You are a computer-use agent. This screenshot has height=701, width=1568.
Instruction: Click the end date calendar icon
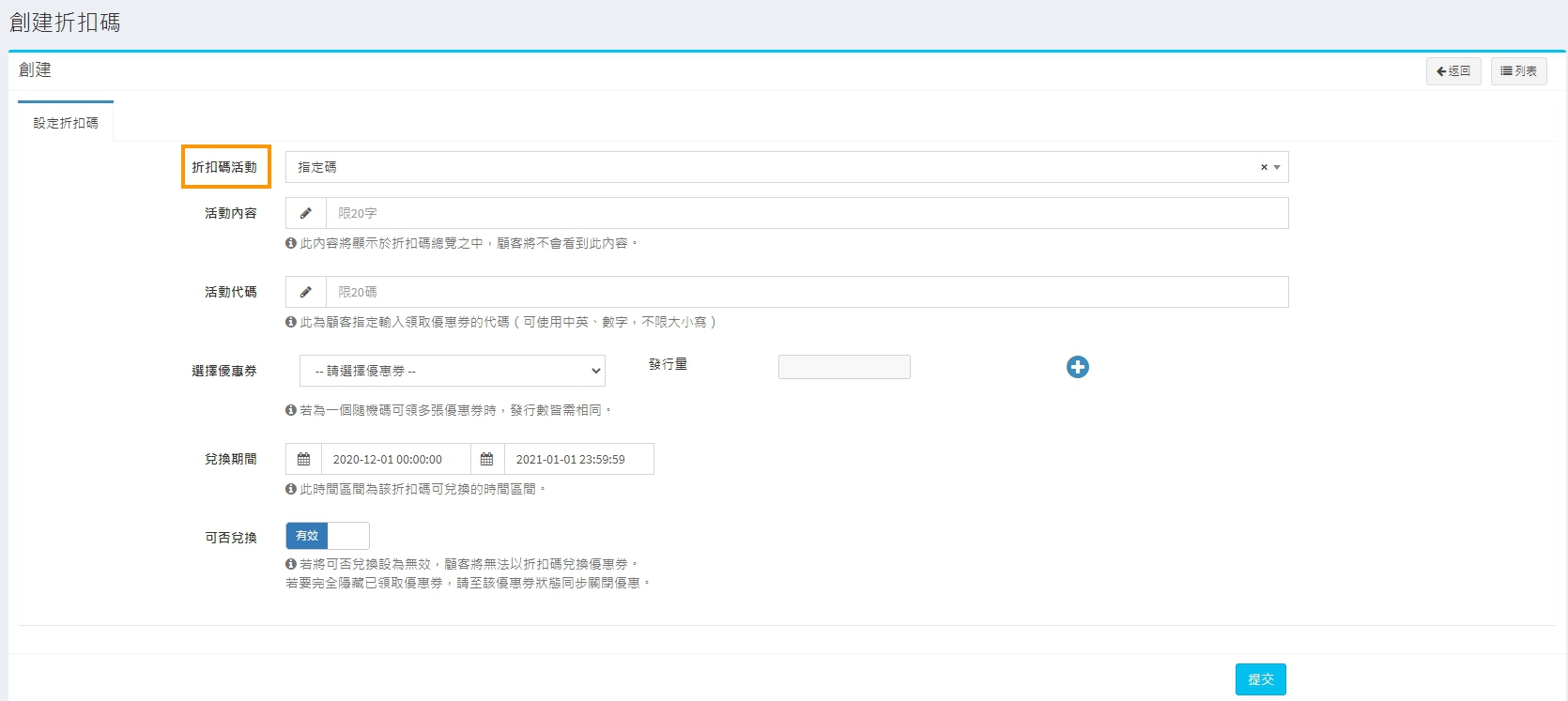point(486,460)
